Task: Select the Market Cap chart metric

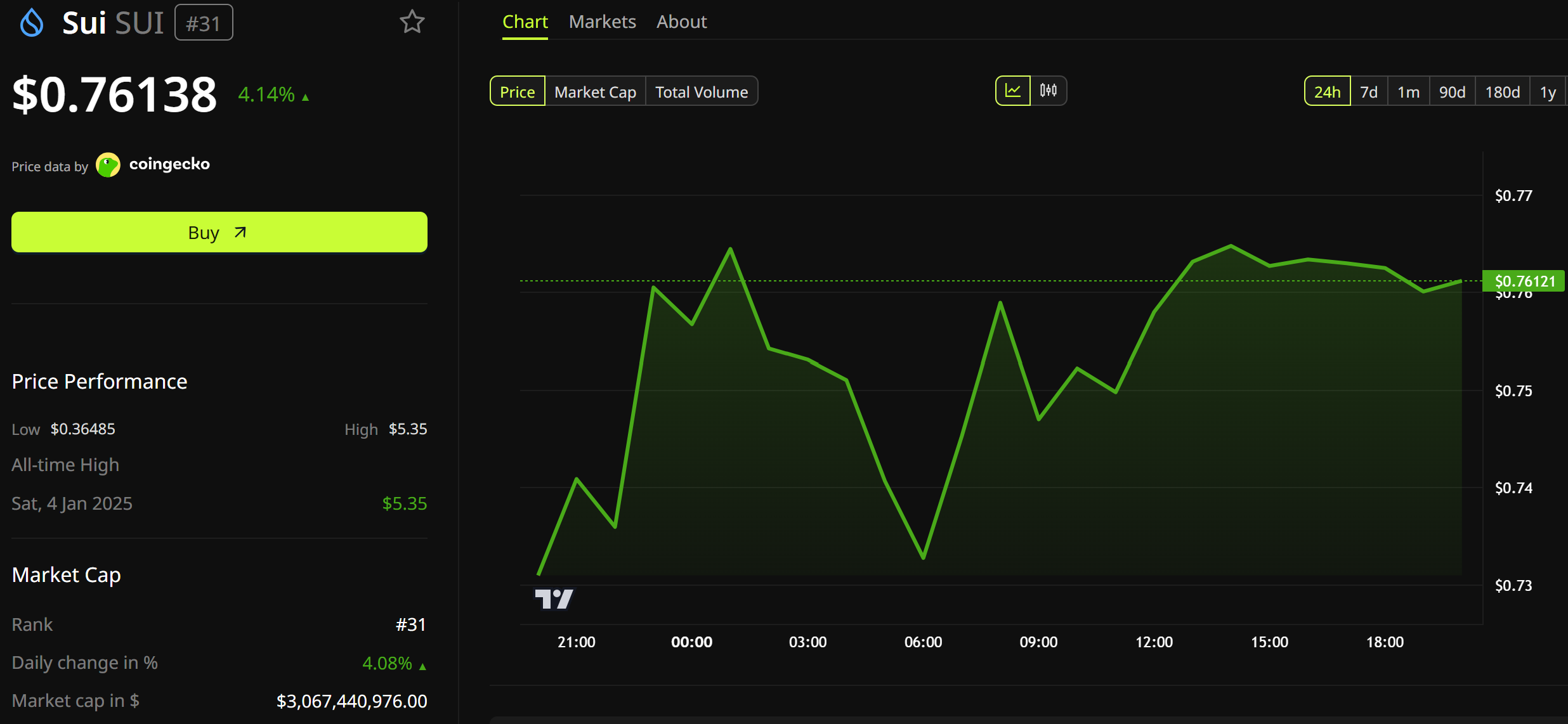Action: coord(595,91)
